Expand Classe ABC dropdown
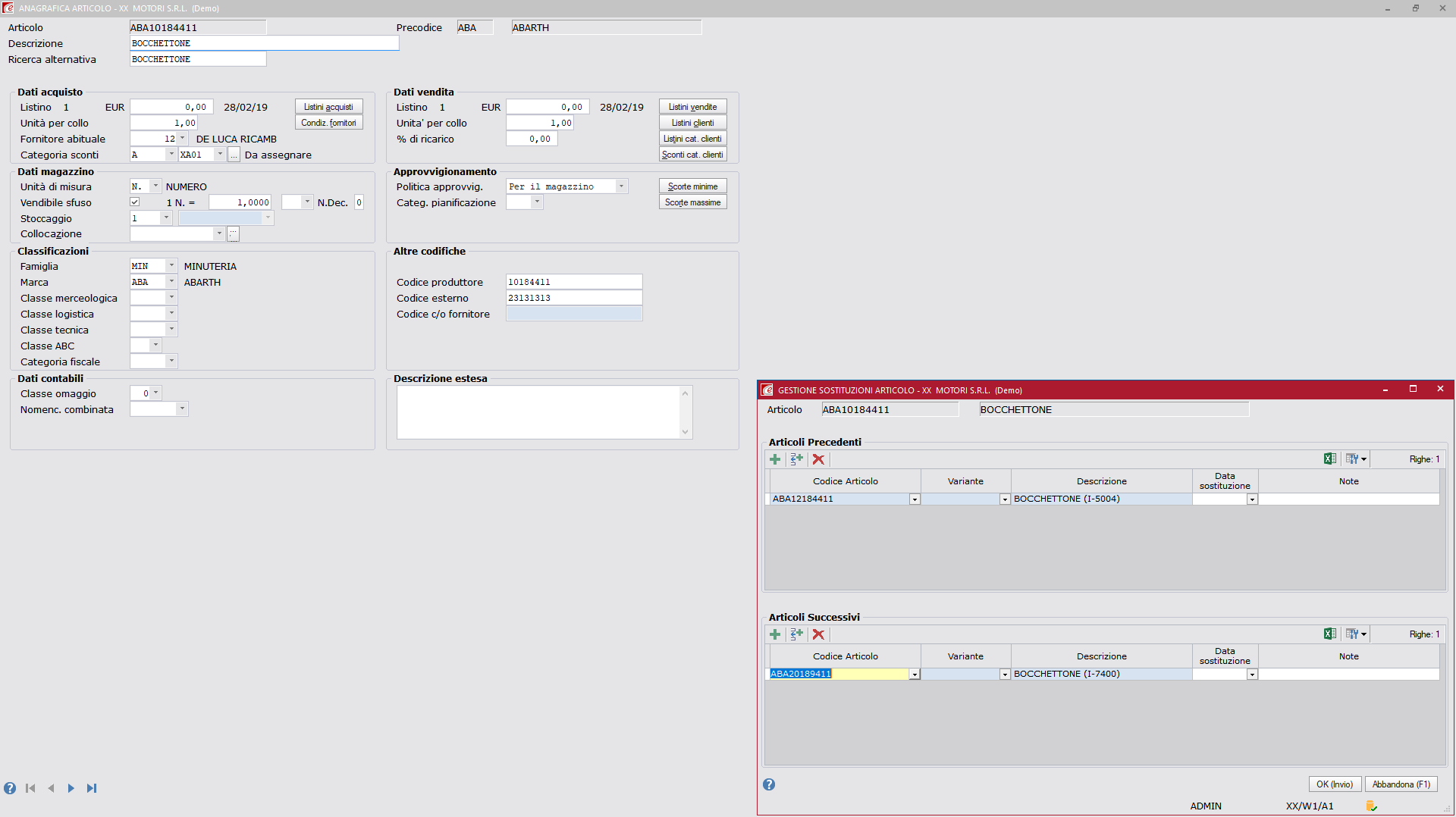The height and width of the screenshot is (817, 1456). (x=155, y=346)
